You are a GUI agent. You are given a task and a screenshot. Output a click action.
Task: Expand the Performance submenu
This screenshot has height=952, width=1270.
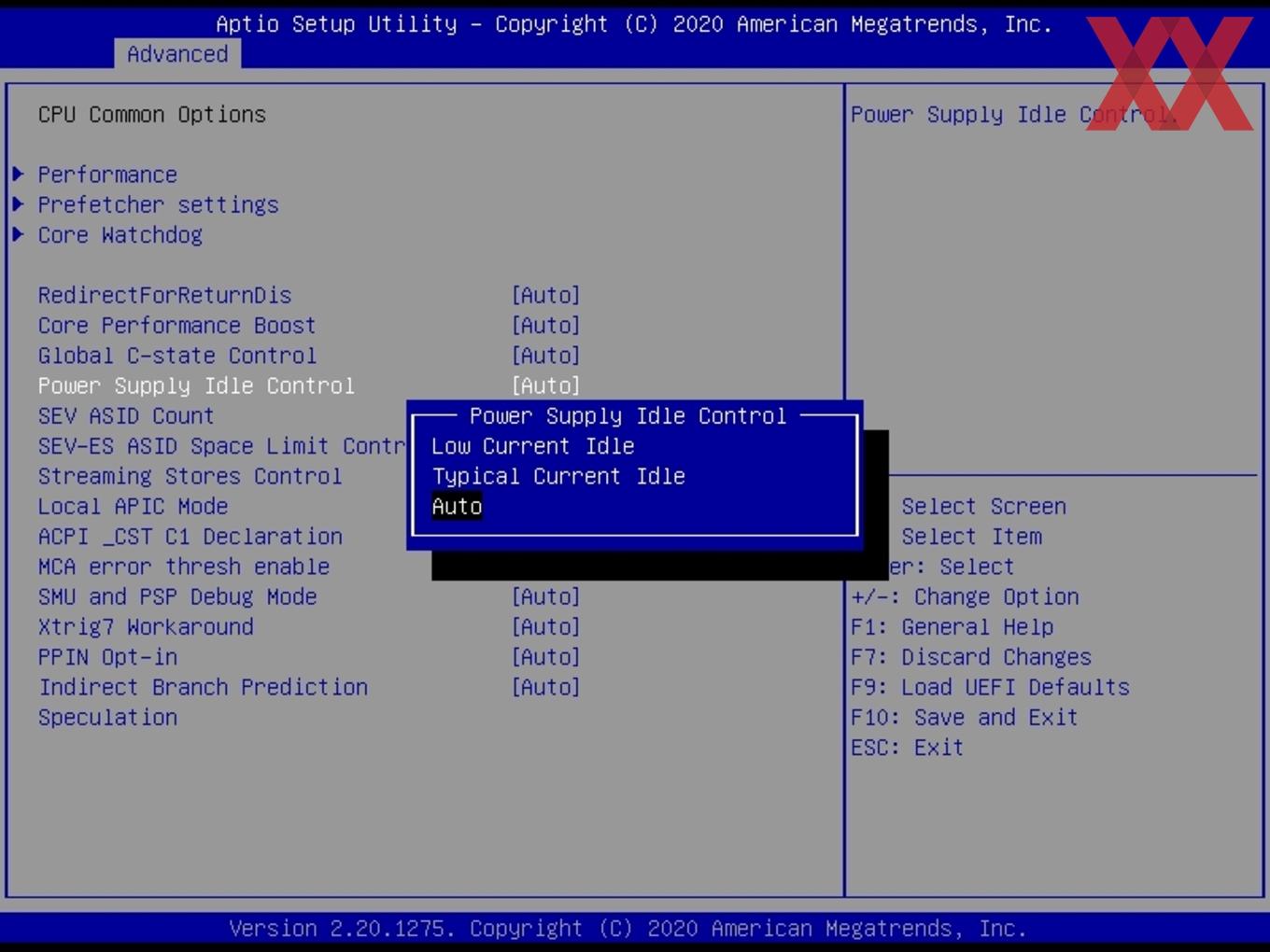tap(107, 175)
